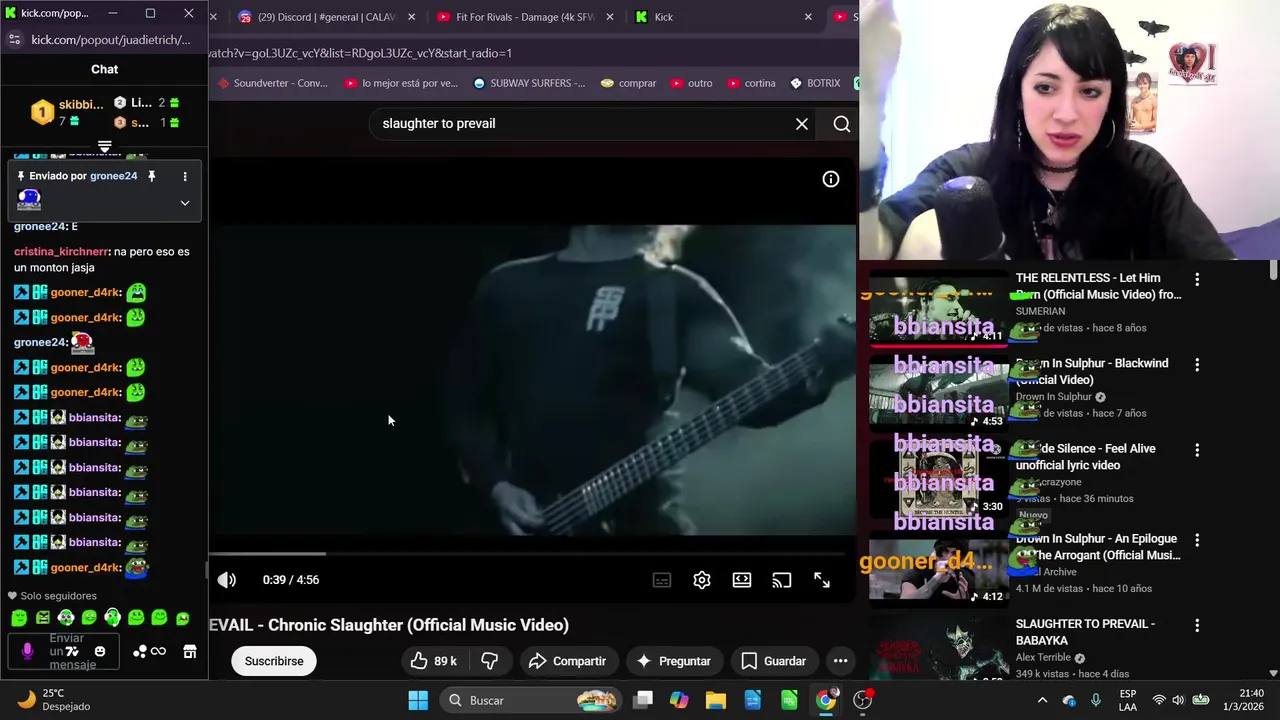Viewport: 1280px width, 720px height.
Task: Click the chat message input box
Action: (65, 652)
